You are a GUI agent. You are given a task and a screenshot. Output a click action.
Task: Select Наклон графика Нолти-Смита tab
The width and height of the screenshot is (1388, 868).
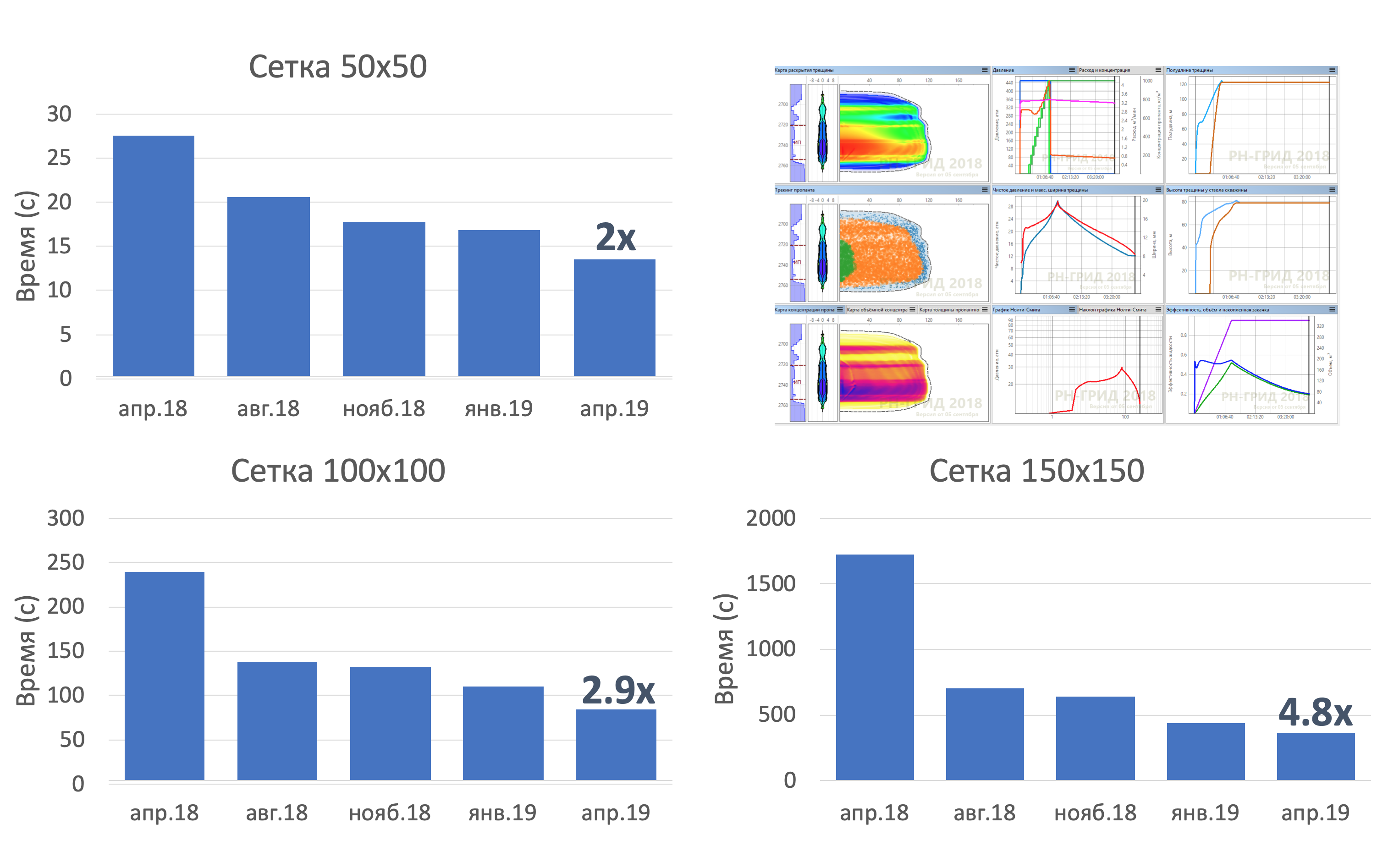(1112, 309)
